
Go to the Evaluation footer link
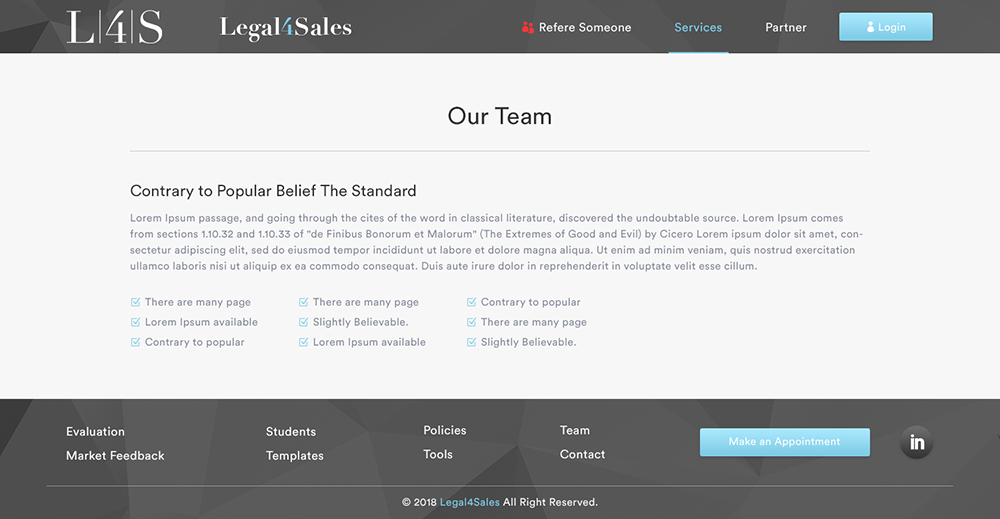point(95,432)
